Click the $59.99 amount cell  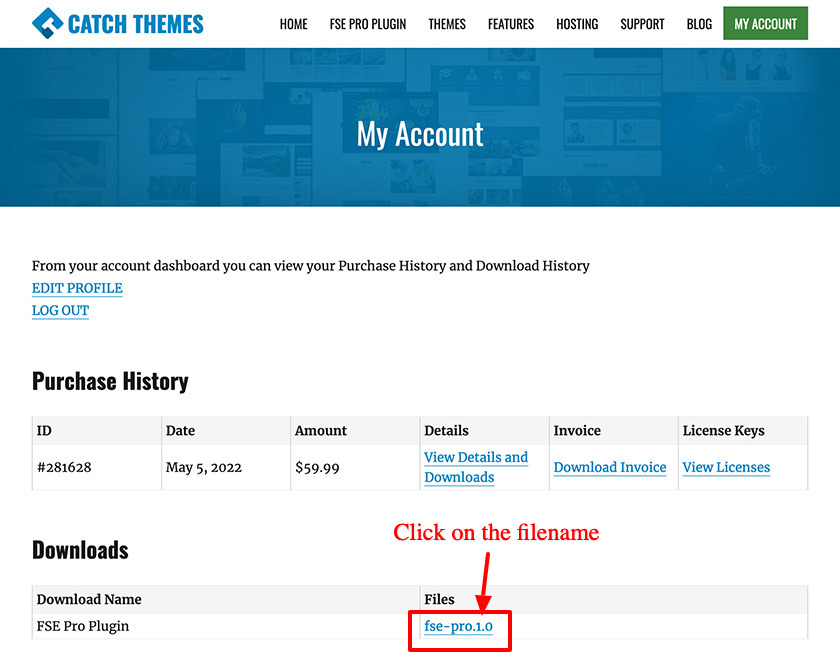(x=317, y=467)
